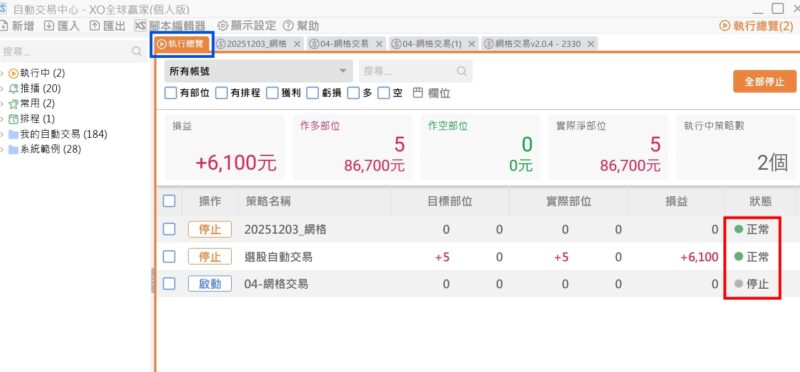Expand the 我的自動交易 (184) folder
This screenshot has width=800, height=372.
(x=3, y=135)
